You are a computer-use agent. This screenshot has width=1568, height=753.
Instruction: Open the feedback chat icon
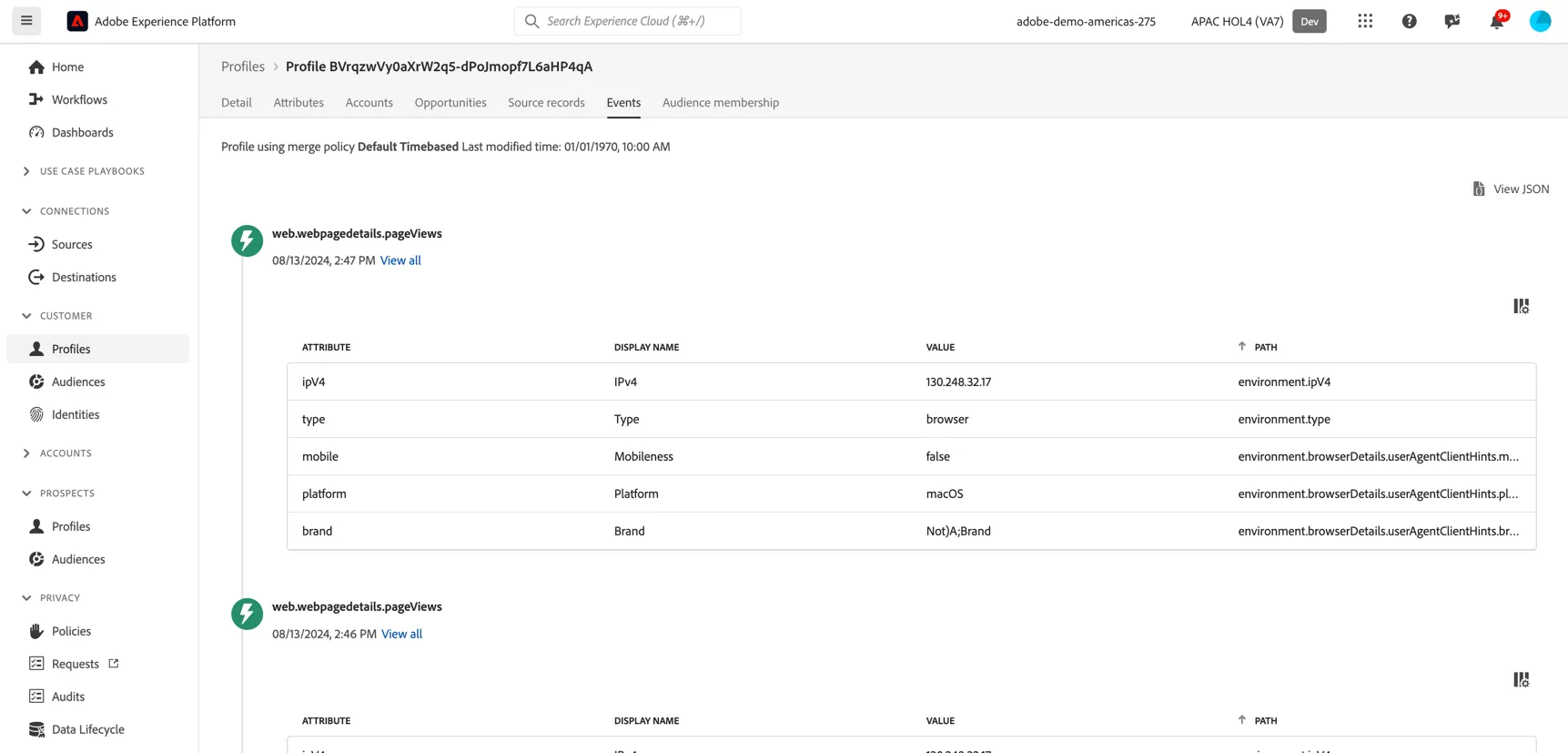pyautogui.click(x=1452, y=21)
